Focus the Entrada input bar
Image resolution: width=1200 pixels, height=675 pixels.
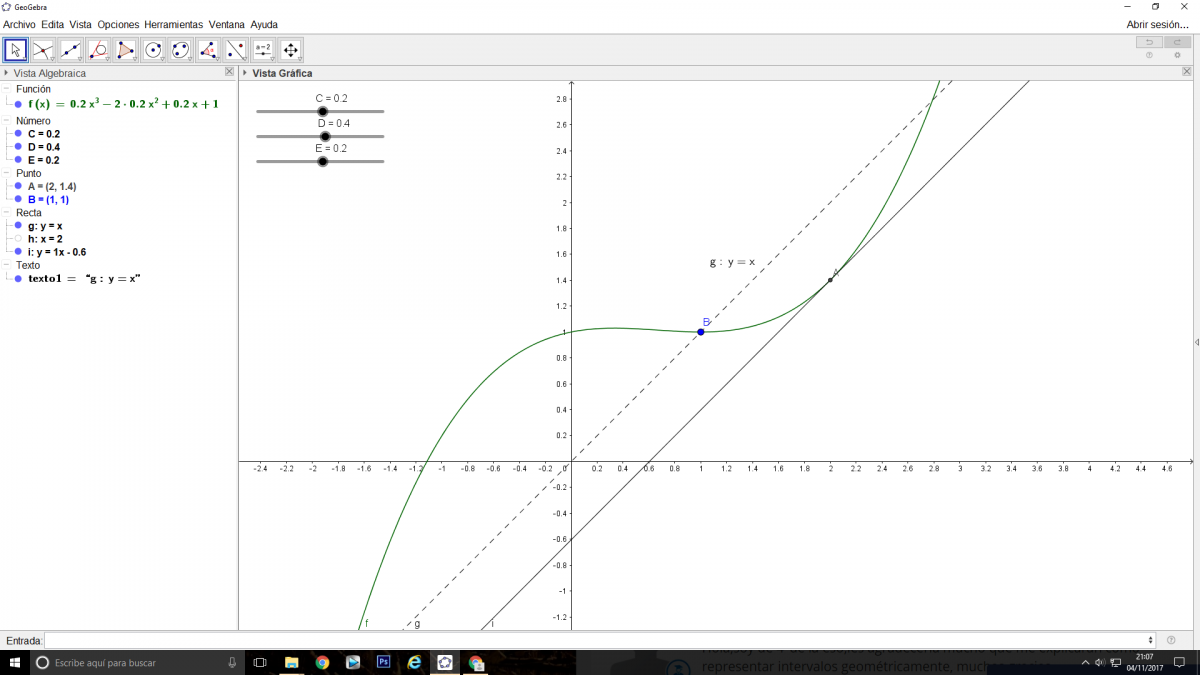click(600, 640)
